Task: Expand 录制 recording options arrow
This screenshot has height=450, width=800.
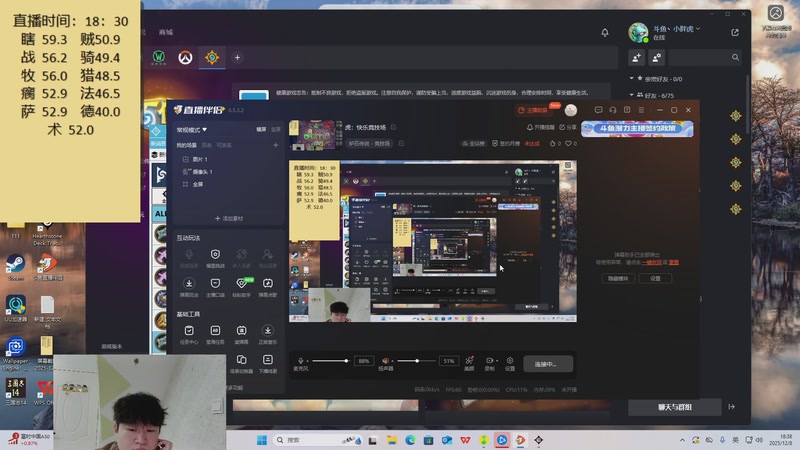Action: [x=497, y=361]
